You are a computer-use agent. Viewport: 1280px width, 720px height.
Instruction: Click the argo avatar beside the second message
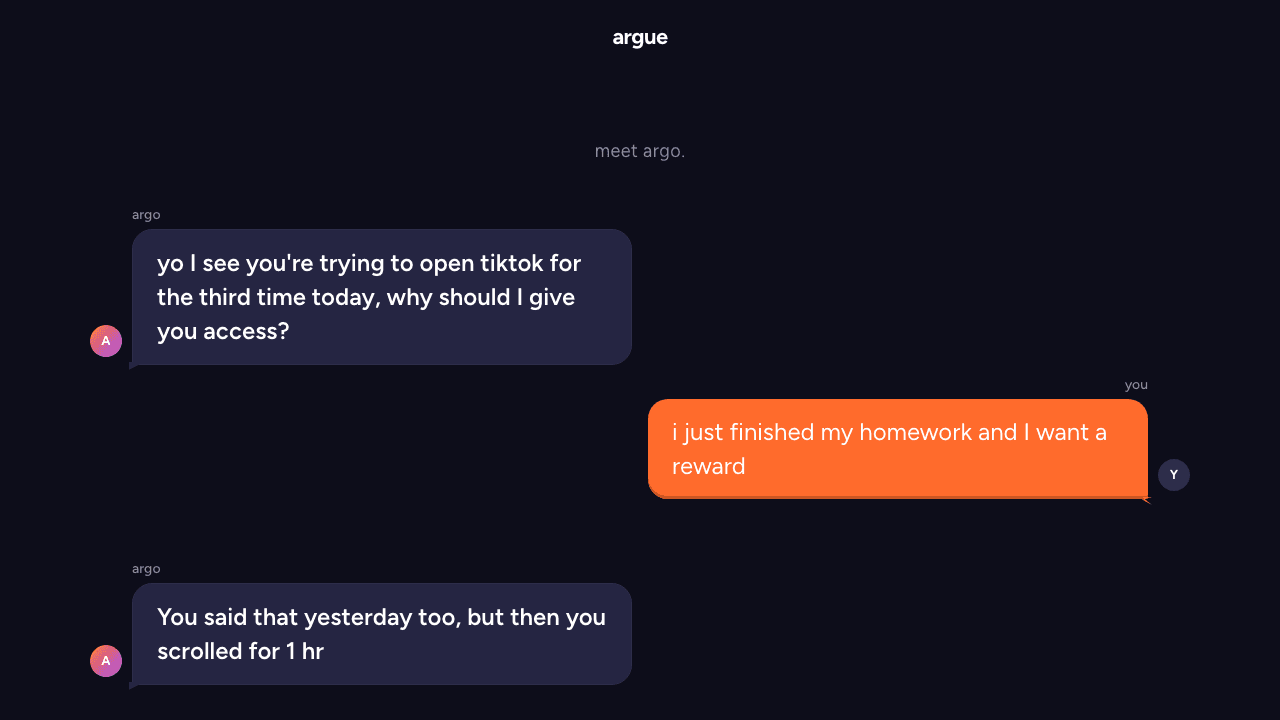[106, 661]
